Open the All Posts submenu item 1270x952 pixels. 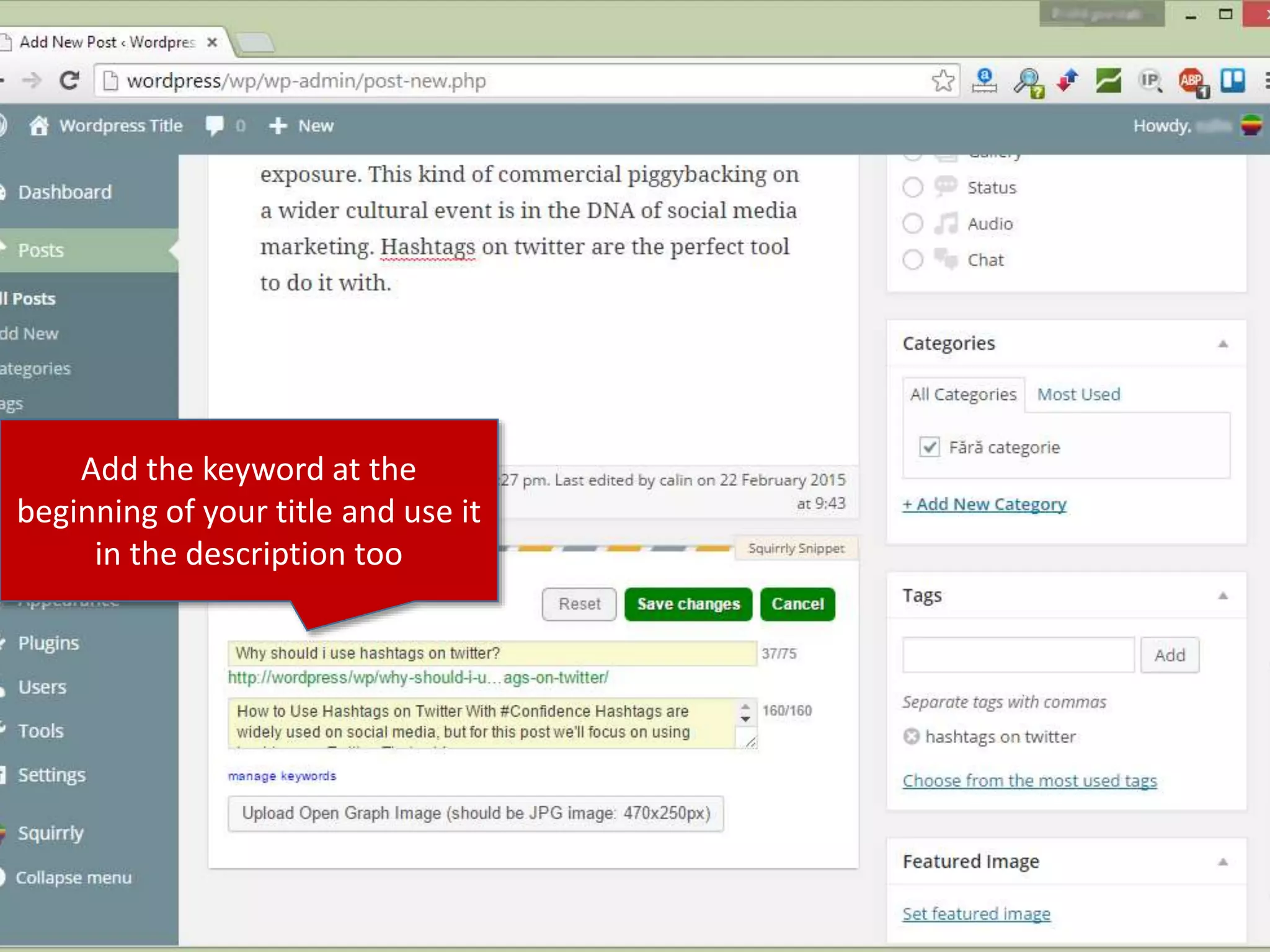29,299
